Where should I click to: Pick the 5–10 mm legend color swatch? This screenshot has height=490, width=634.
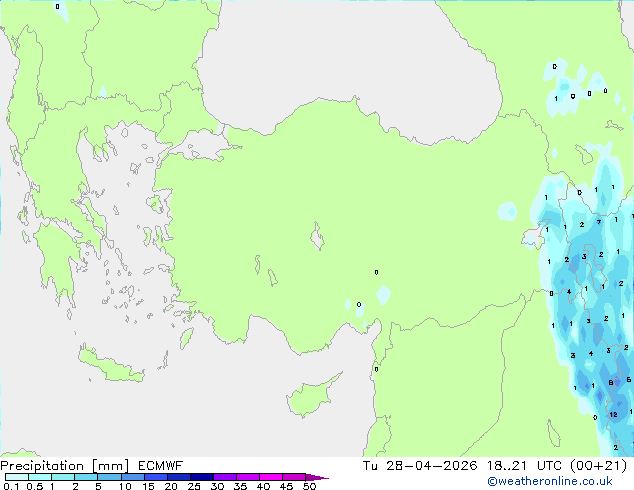click(x=109, y=477)
